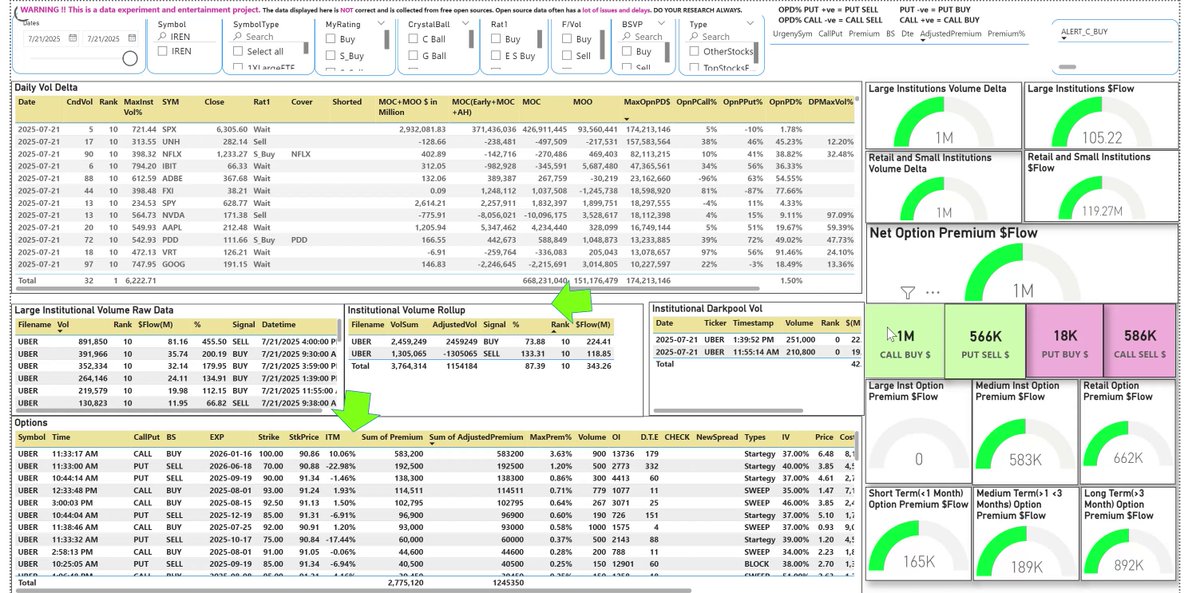Sort Large Institutional Raw Data by Datetime
The image size is (1200, 593).
(278, 324)
